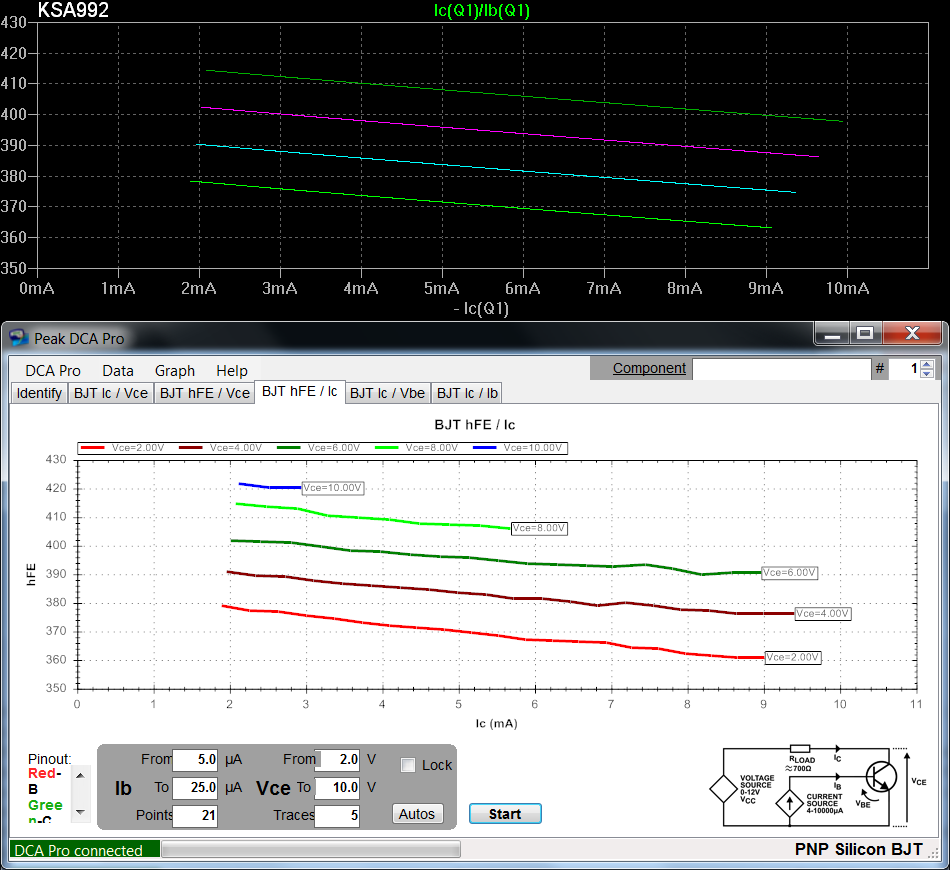Click the window resize grip at corner

pyautogui.click(x=935, y=852)
